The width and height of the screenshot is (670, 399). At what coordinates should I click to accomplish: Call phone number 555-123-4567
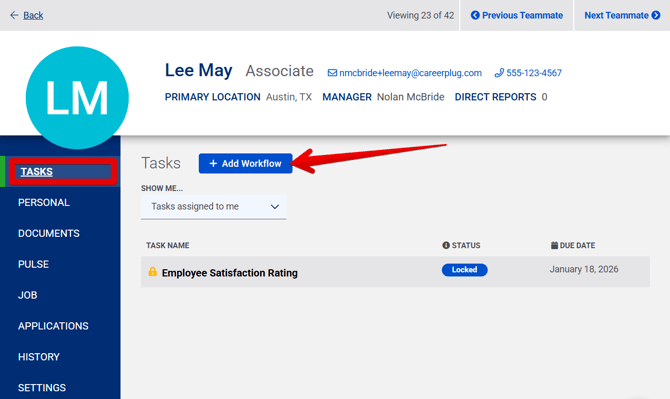pos(534,73)
